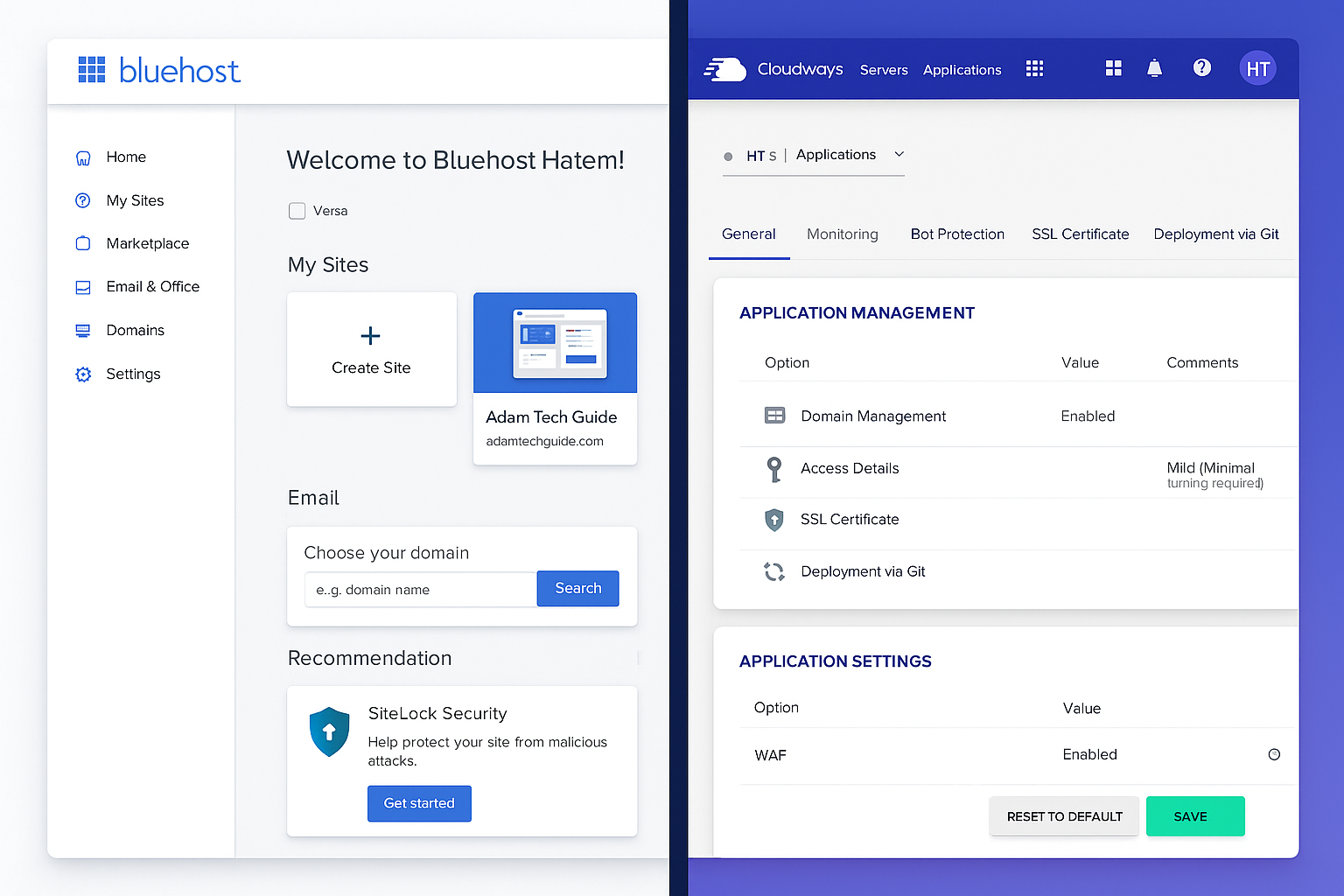The width and height of the screenshot is (1344, 896).
Task: Click the Email & Office sidebar icon
Action: [x=83, y=287]
